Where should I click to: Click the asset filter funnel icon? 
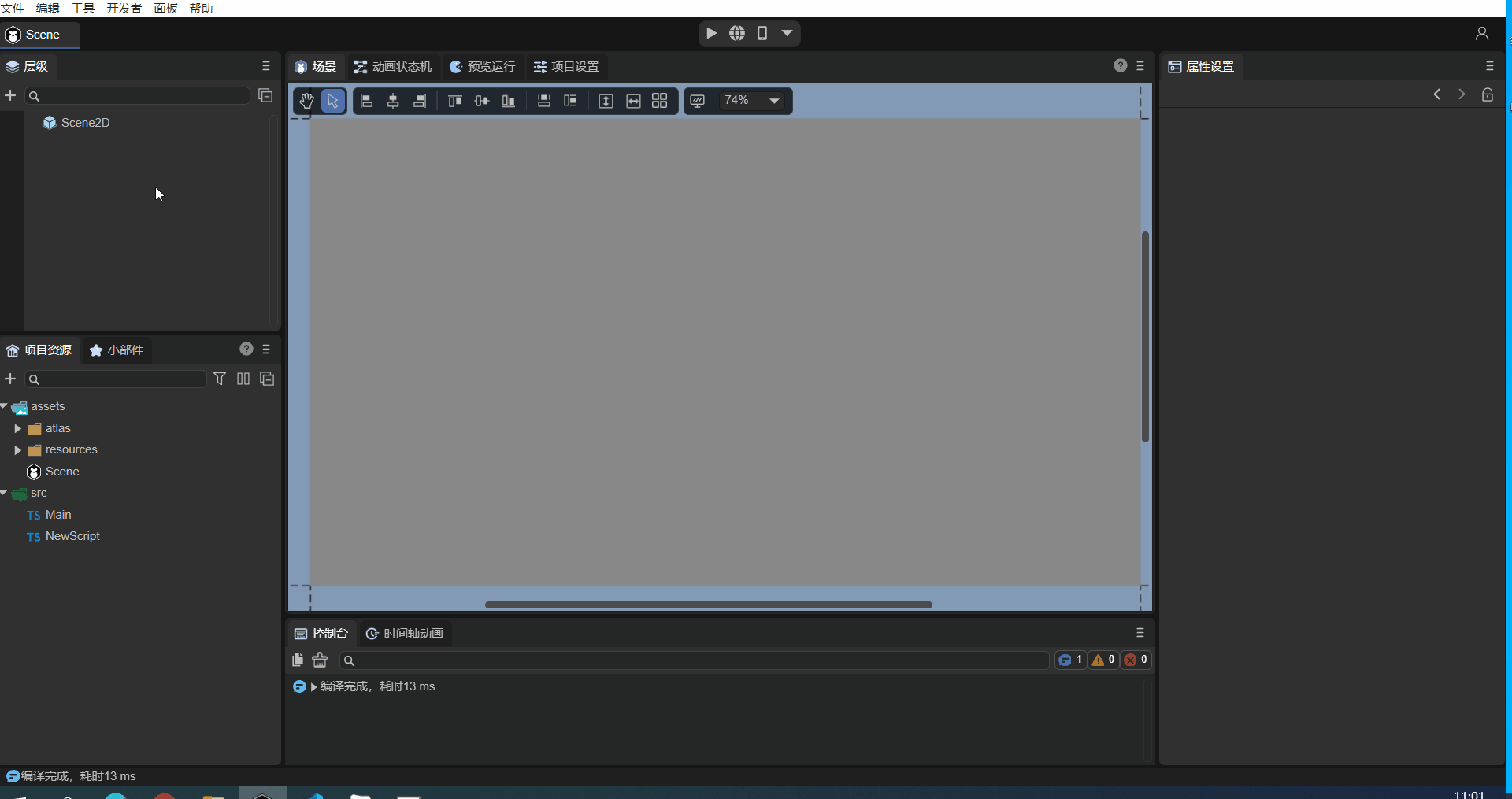(220, 379)
